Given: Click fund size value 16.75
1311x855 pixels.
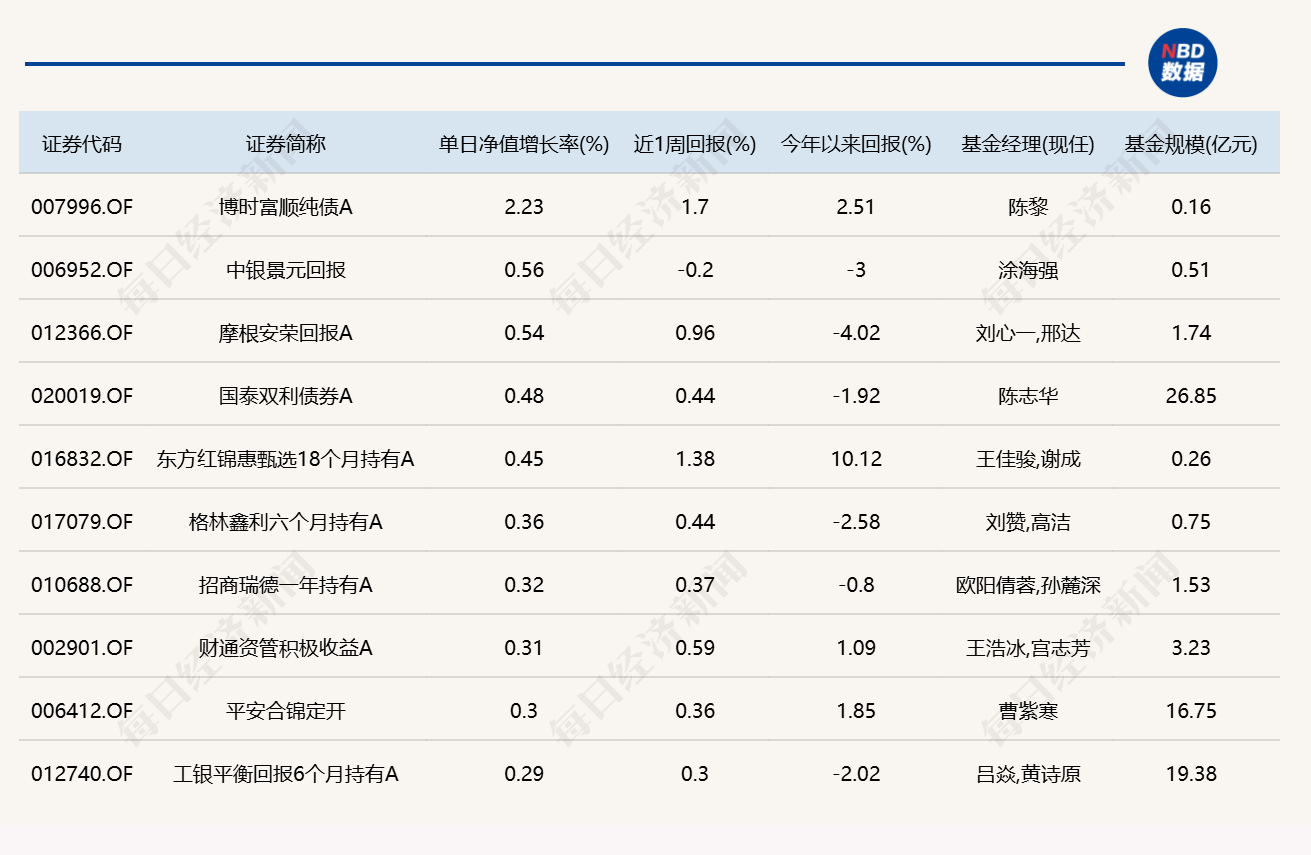Looking at the screenshot, I should [1191, 711].
